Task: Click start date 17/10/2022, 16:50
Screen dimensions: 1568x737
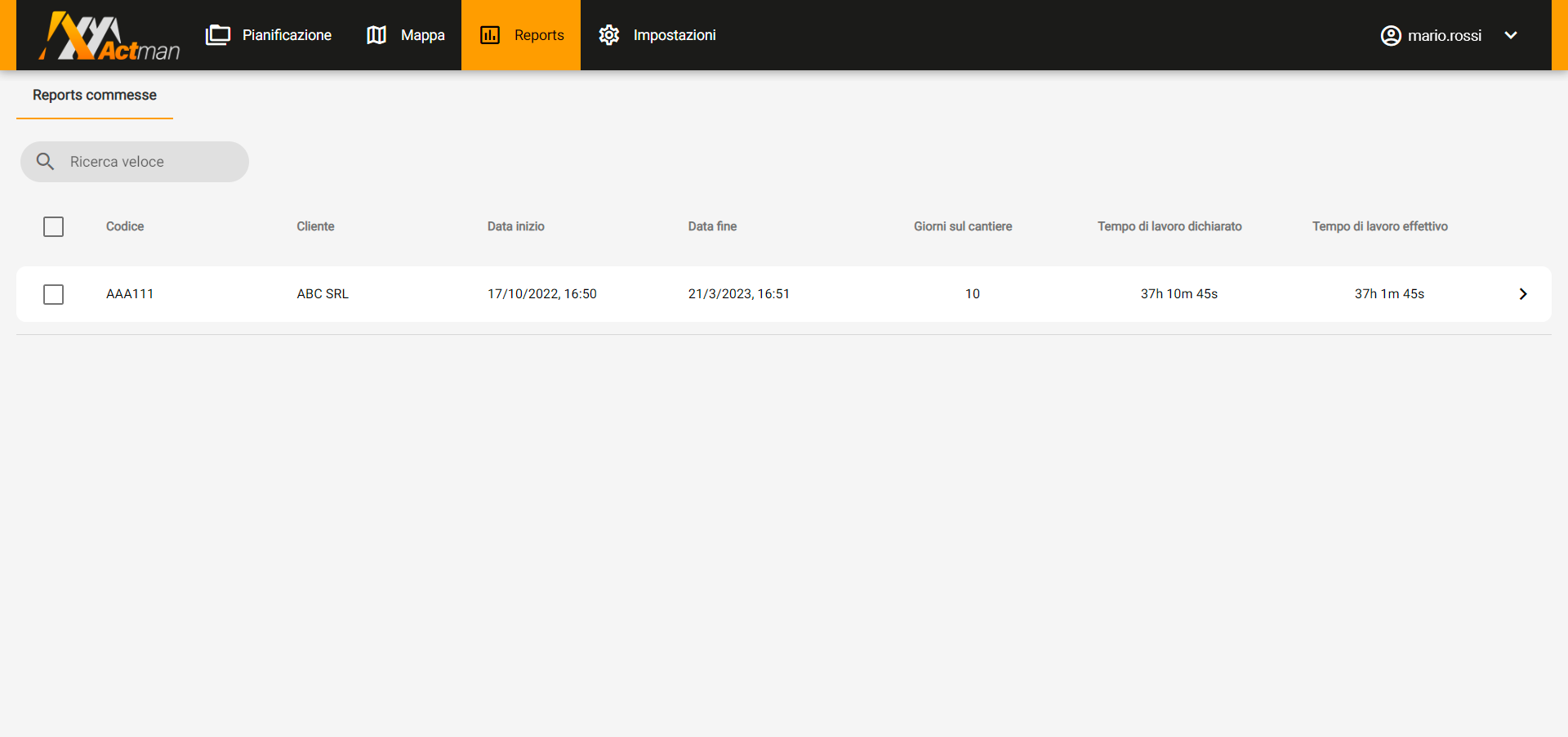Action: [x=542, y=294]
